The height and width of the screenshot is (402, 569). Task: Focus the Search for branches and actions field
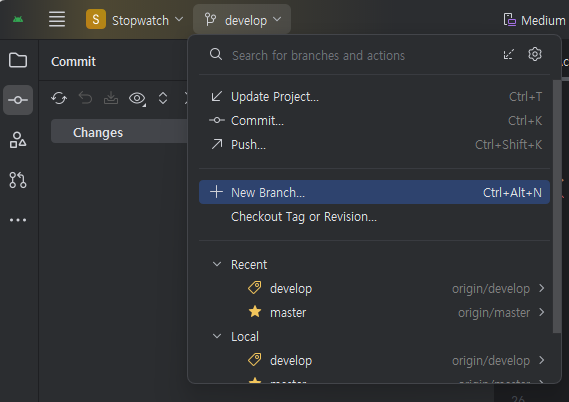coord(318,56)
